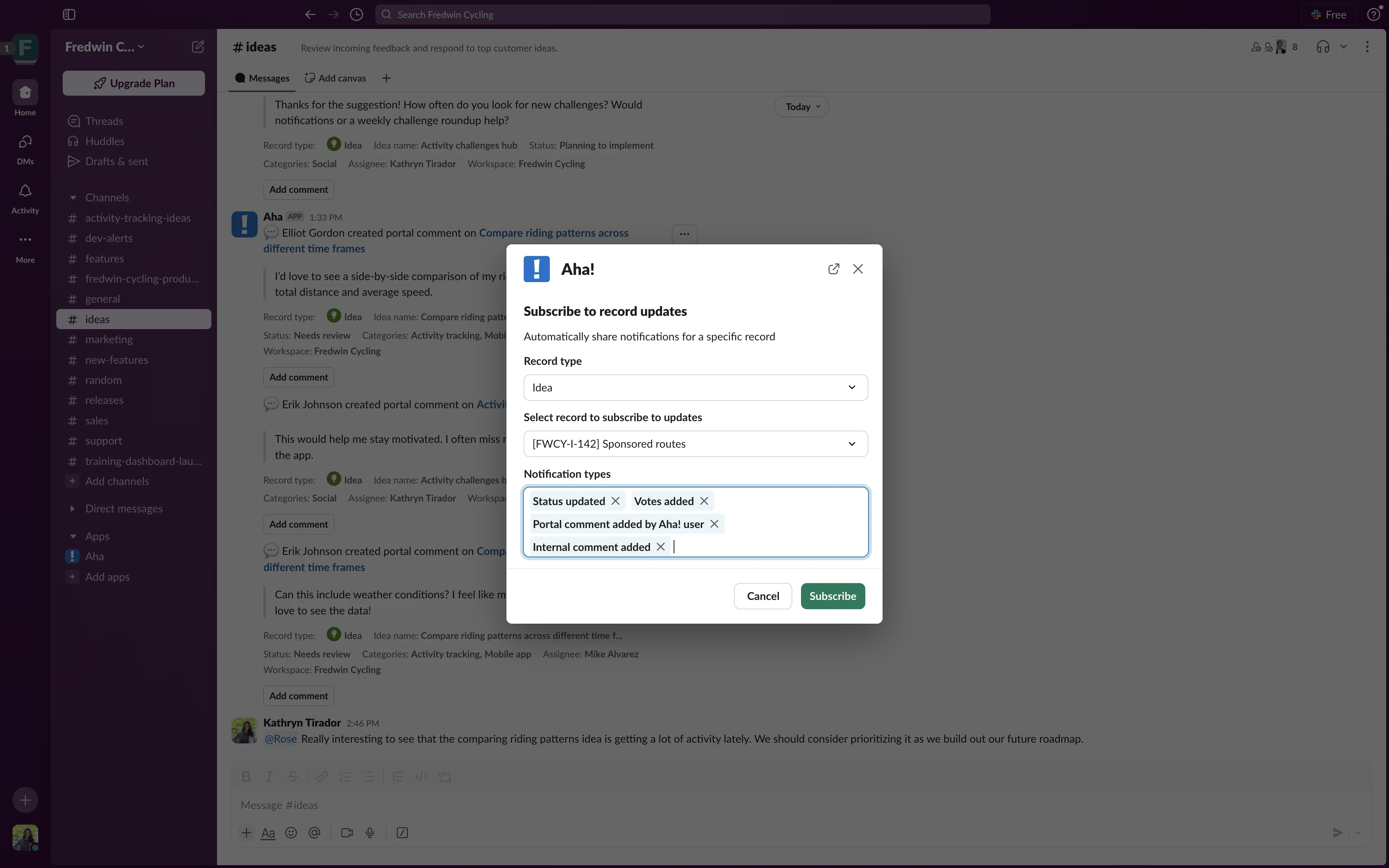Open the Sponsored routes record dropdown
The width and height of the screenshot is (1389, 868).
pyautogui.click(x=695, y=444)
